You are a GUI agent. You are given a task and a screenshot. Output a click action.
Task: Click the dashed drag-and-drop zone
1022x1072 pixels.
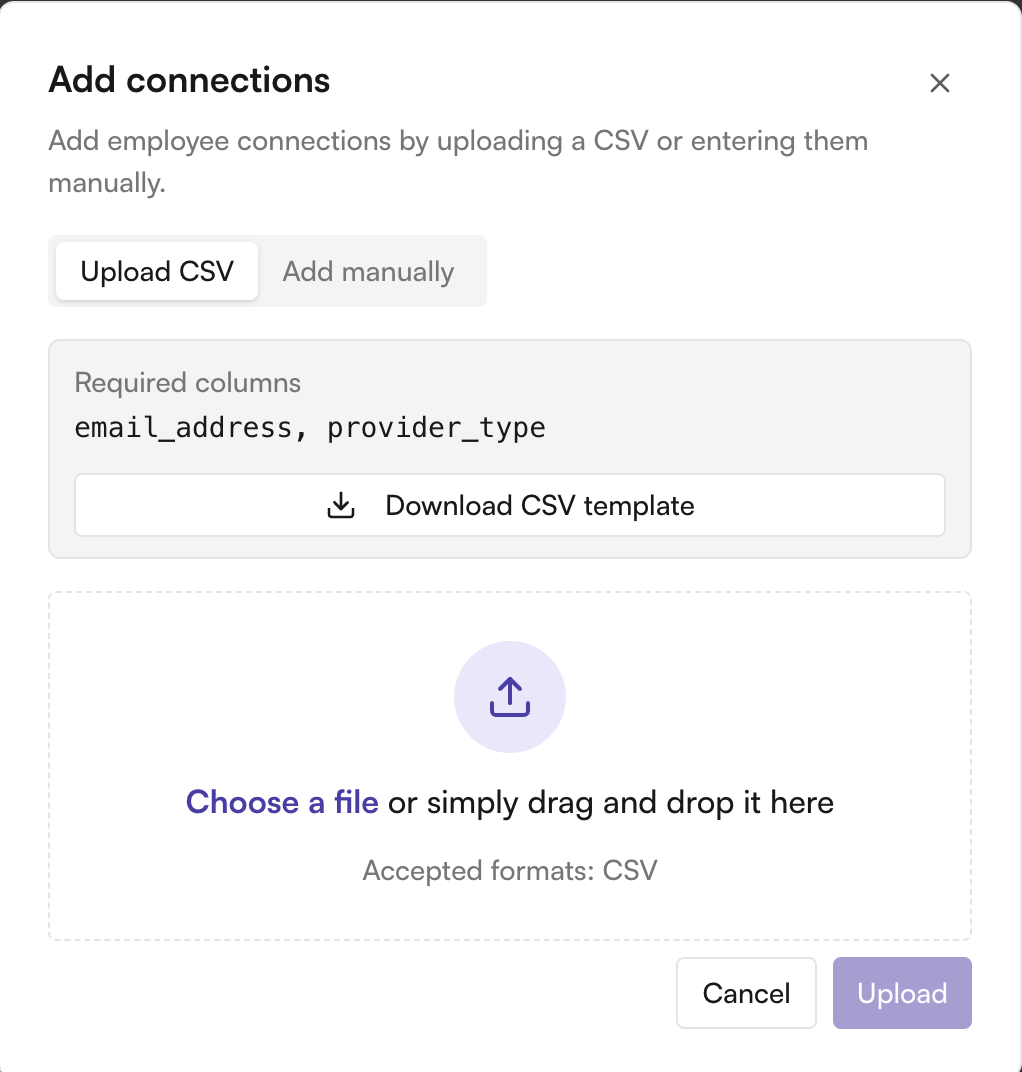click(510, 766)
